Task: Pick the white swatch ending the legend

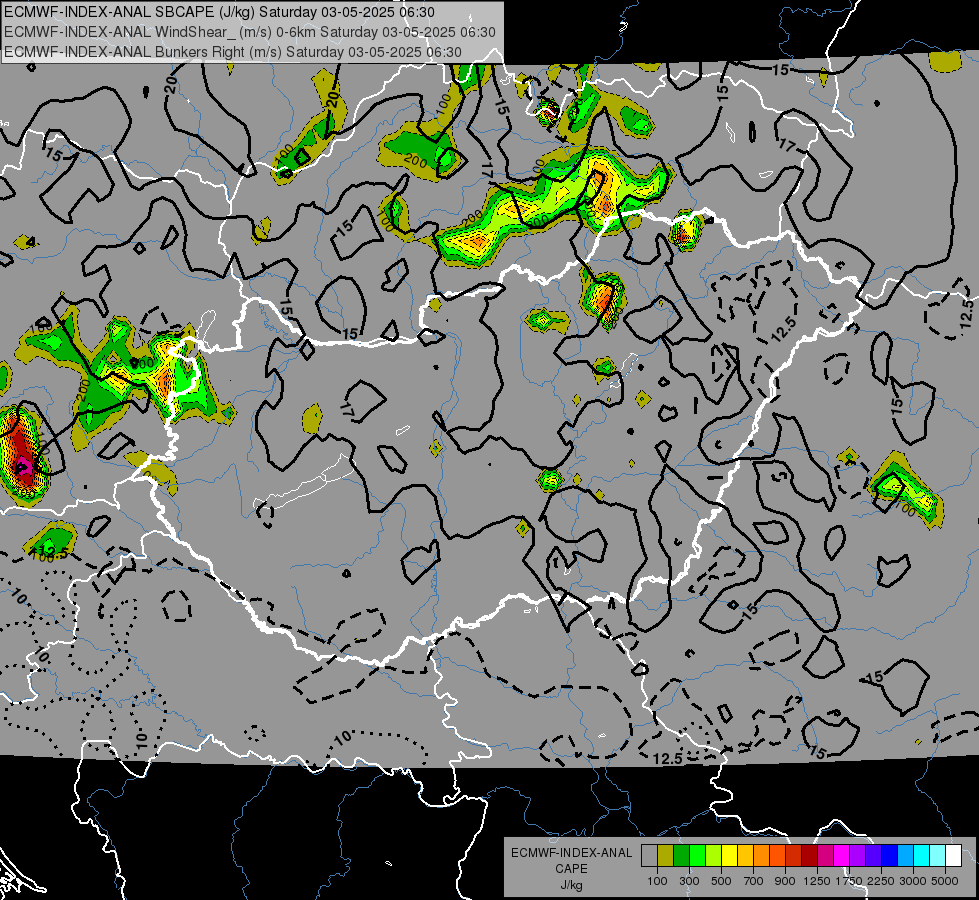Action: 953,856
